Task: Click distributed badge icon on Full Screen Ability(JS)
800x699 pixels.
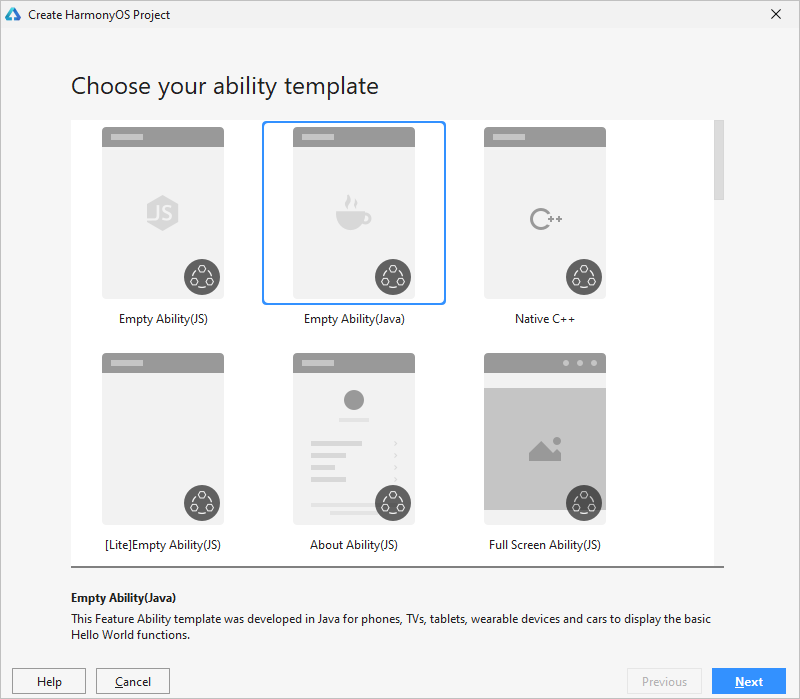Action: point(584,503)
